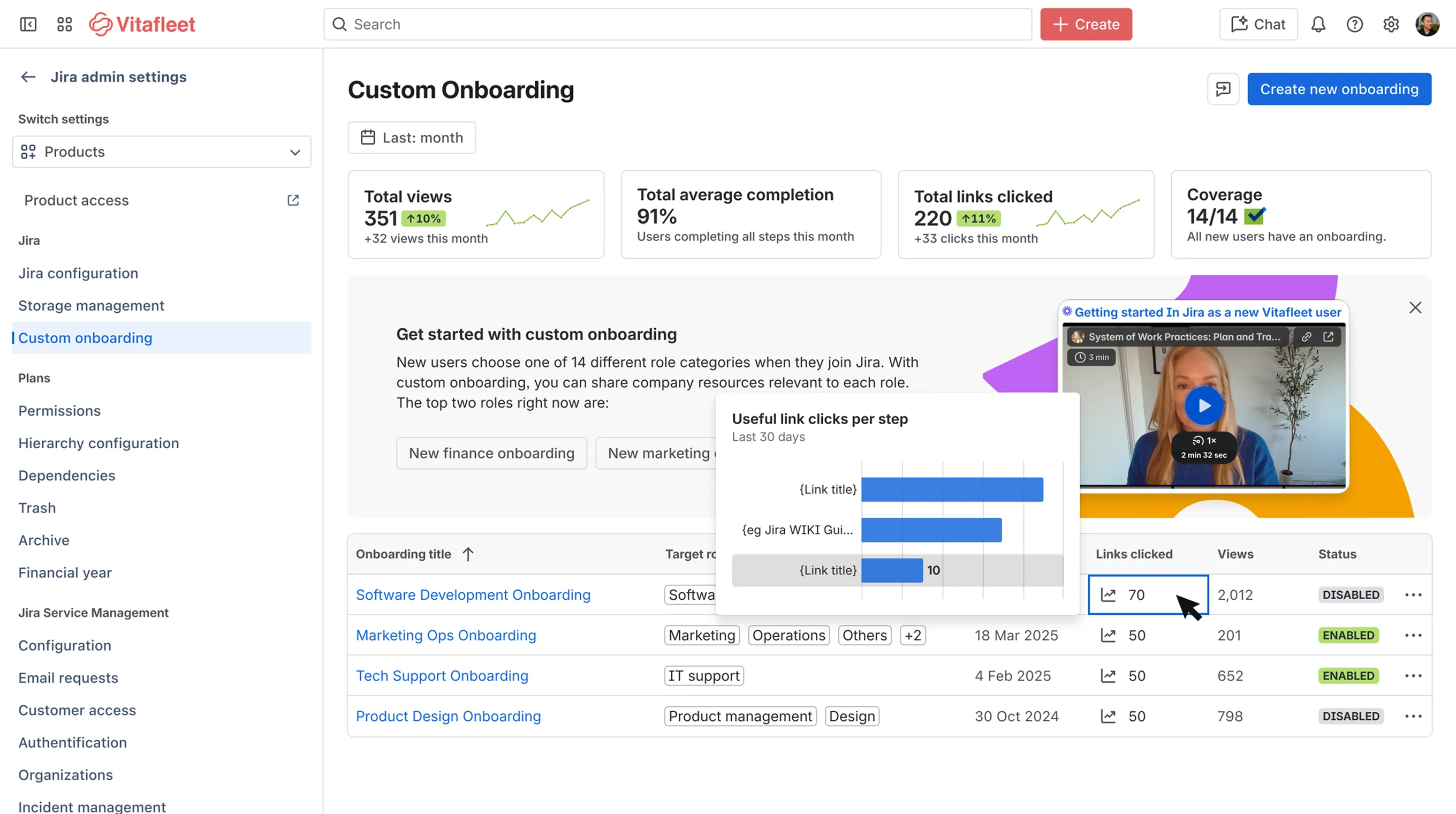
Task: Sort by Onboarding title arrow
Action: [468, 554]
